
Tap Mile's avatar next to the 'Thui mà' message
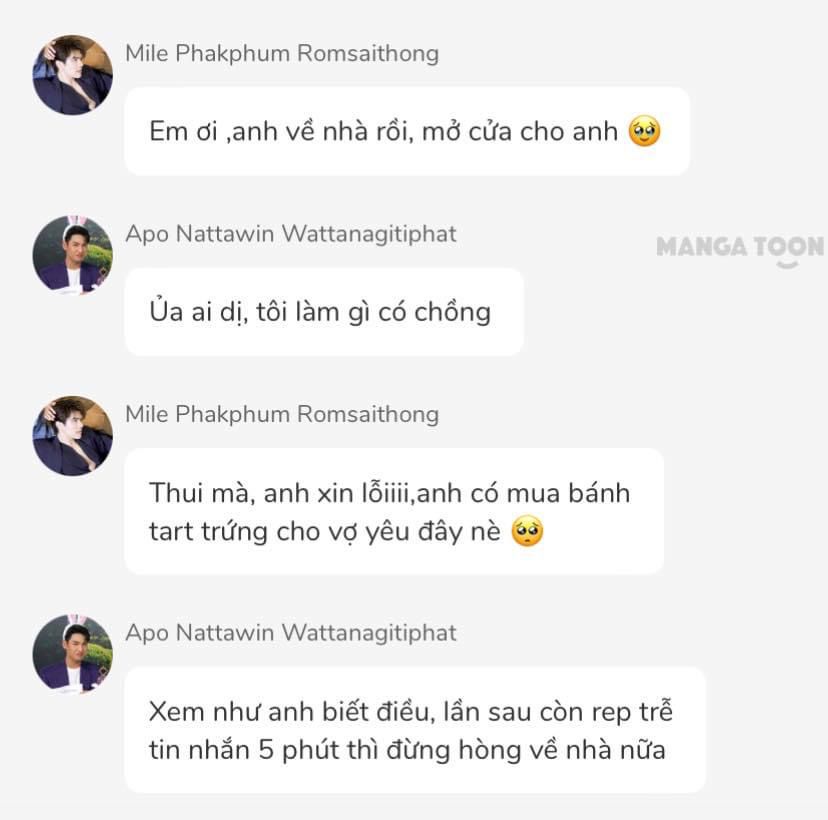(73, 436)
